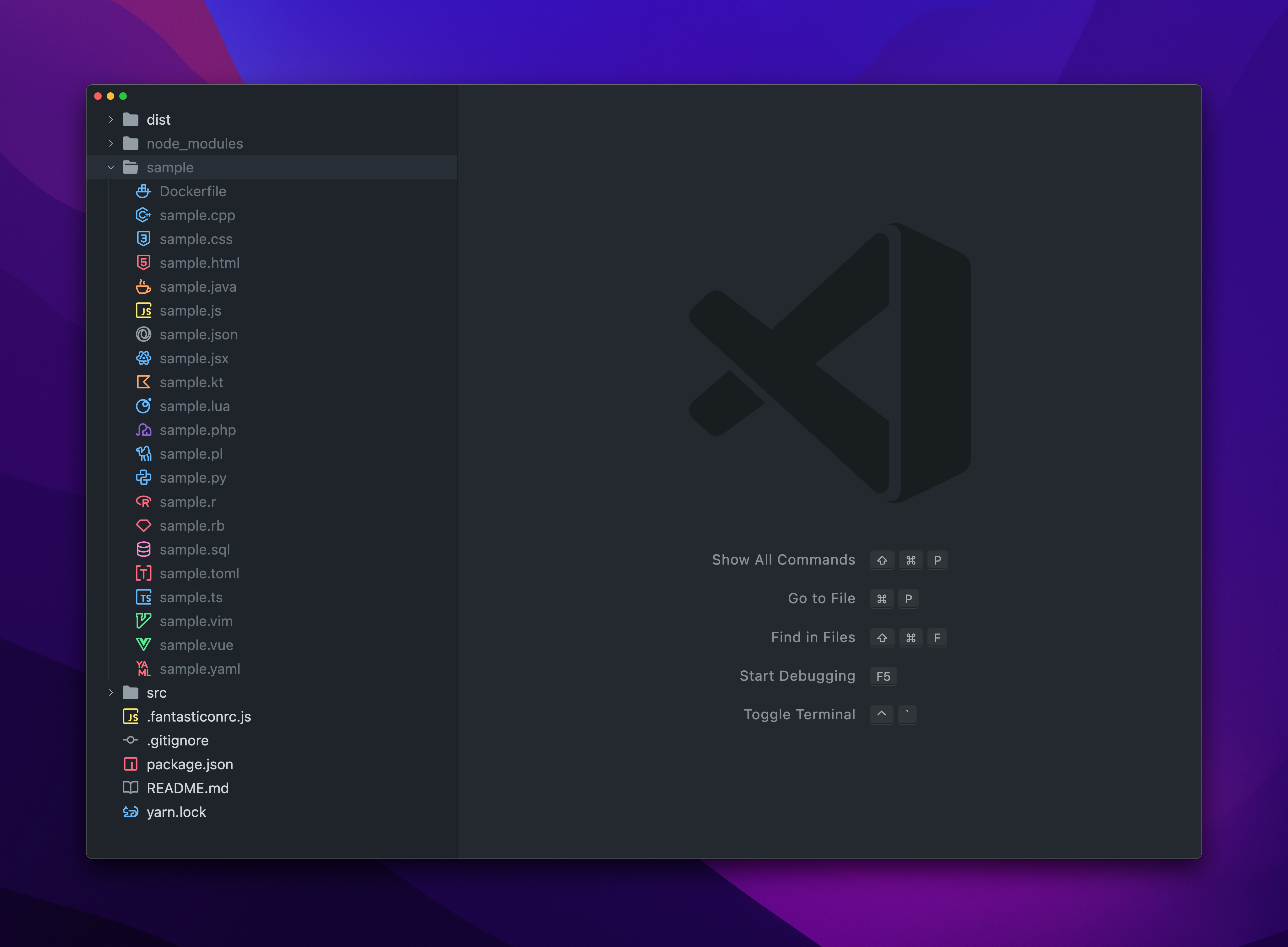Open sample.php file name
Screen dimensions: 1288x947
[198, 430]
